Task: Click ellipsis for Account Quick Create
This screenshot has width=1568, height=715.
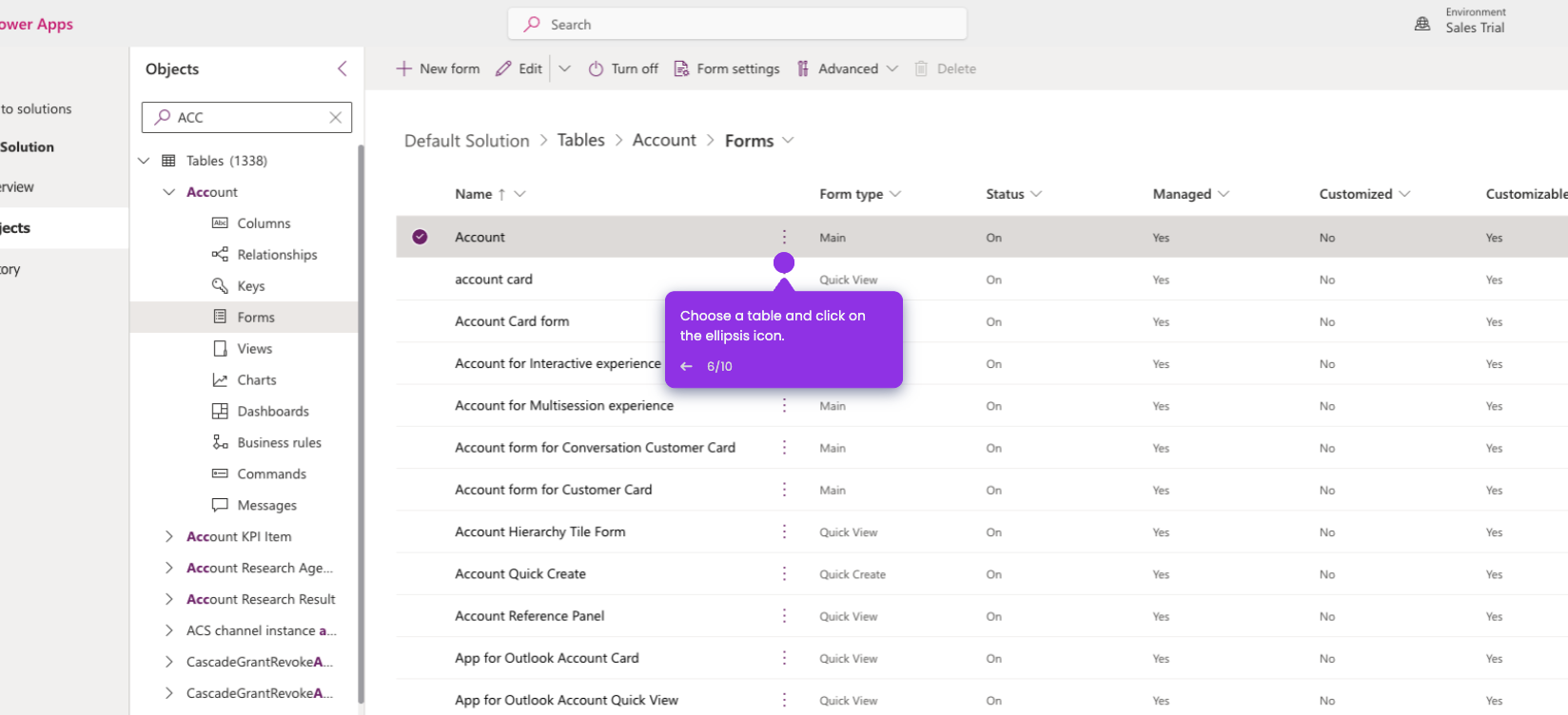Action: pos(784,574)
